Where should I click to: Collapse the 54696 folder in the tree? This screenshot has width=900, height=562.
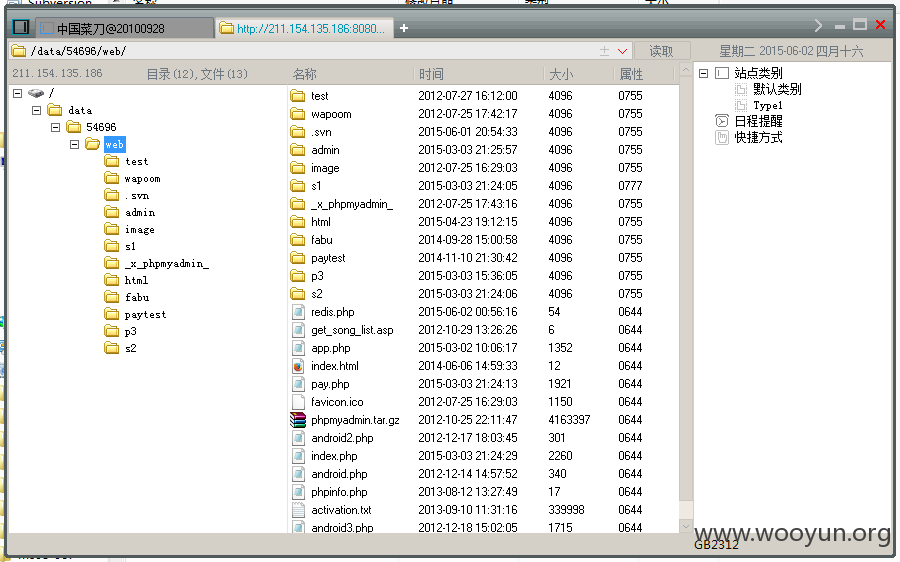pos(56,127)
